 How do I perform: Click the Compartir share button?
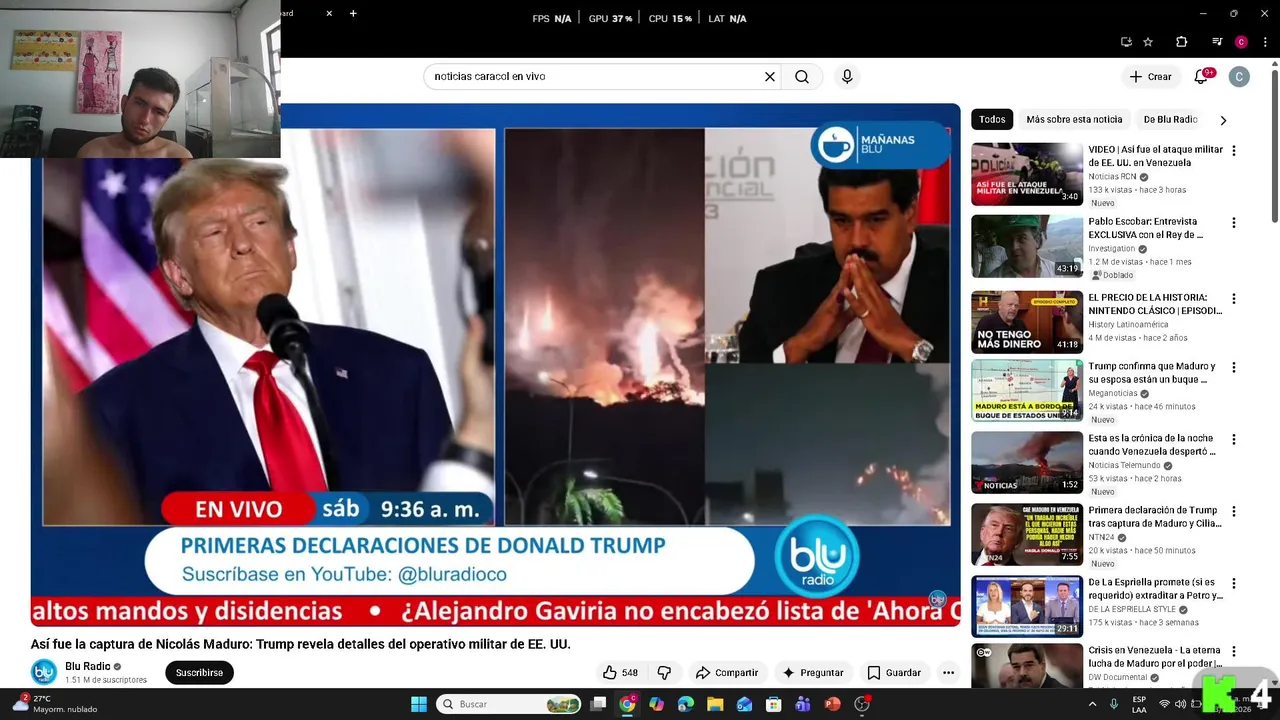pos(727,672)
